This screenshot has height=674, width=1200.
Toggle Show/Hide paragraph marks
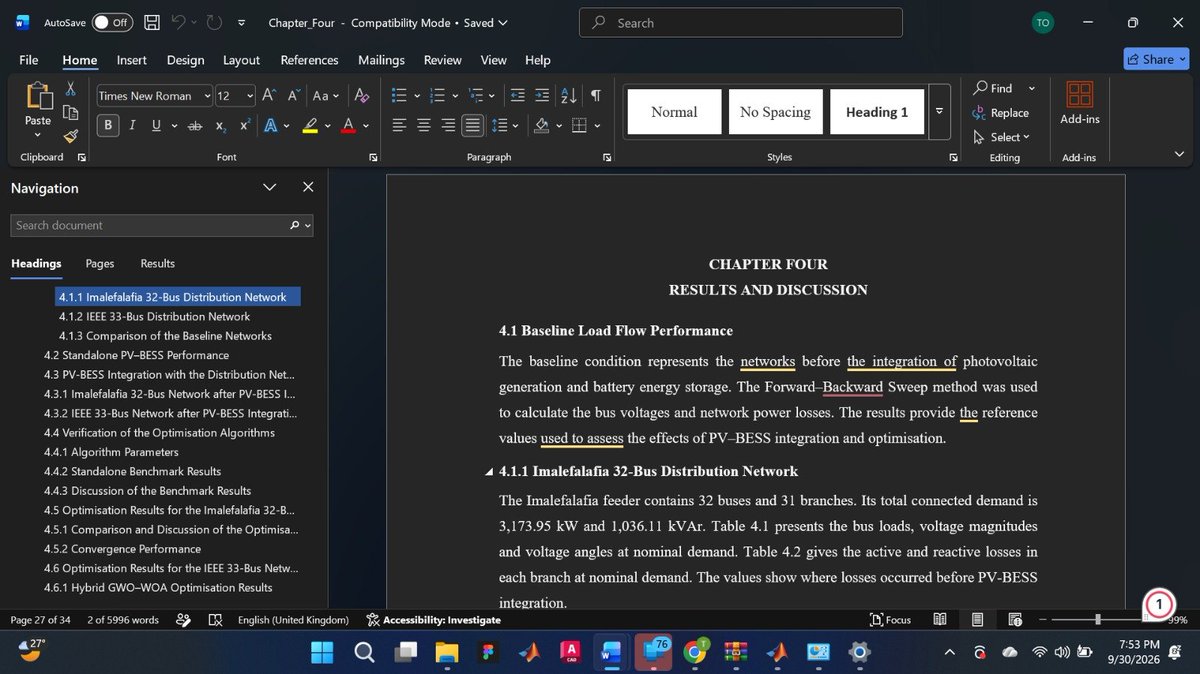coord(596,96)
